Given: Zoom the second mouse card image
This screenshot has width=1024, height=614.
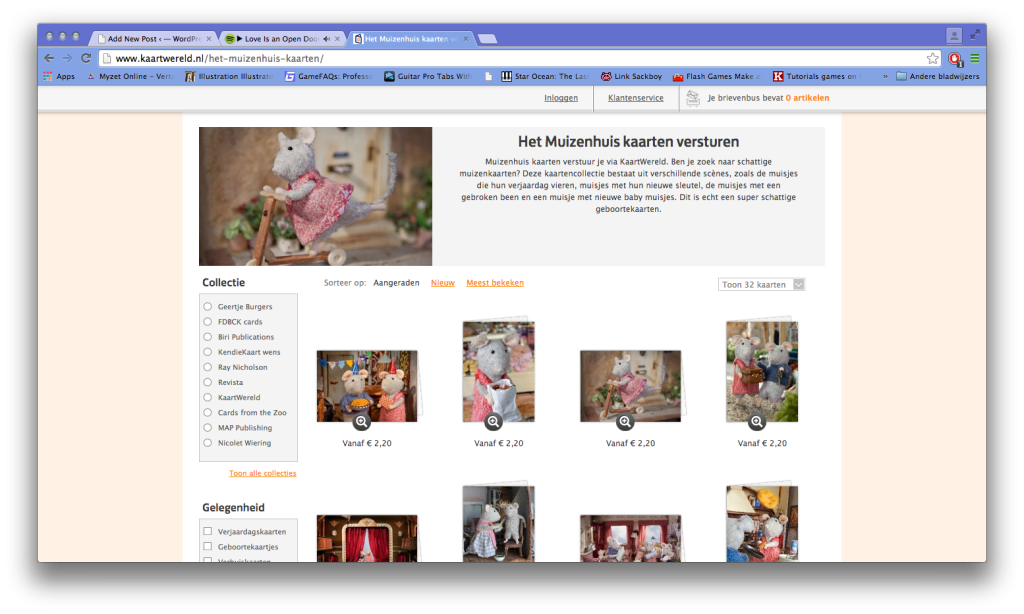Looking at the screenshot, I should point(492,423).
